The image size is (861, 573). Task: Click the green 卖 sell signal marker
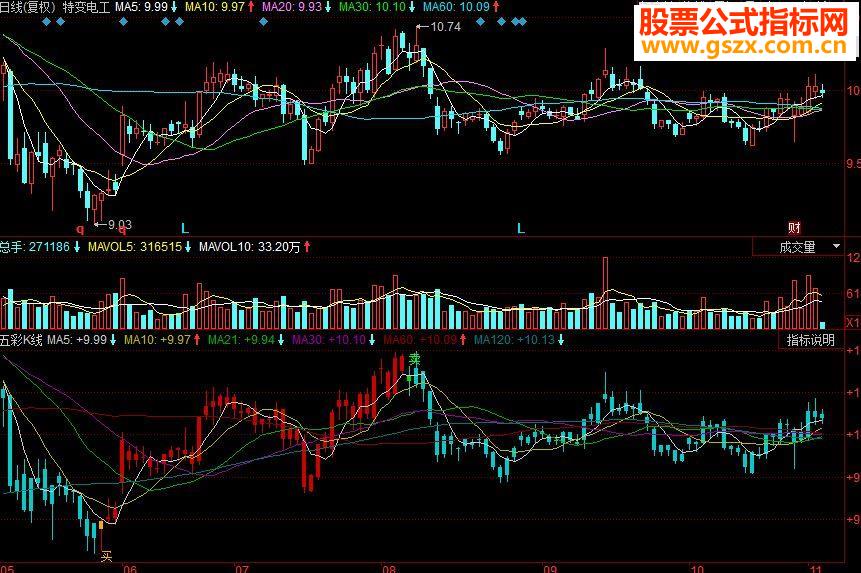(x=415, y=360)
